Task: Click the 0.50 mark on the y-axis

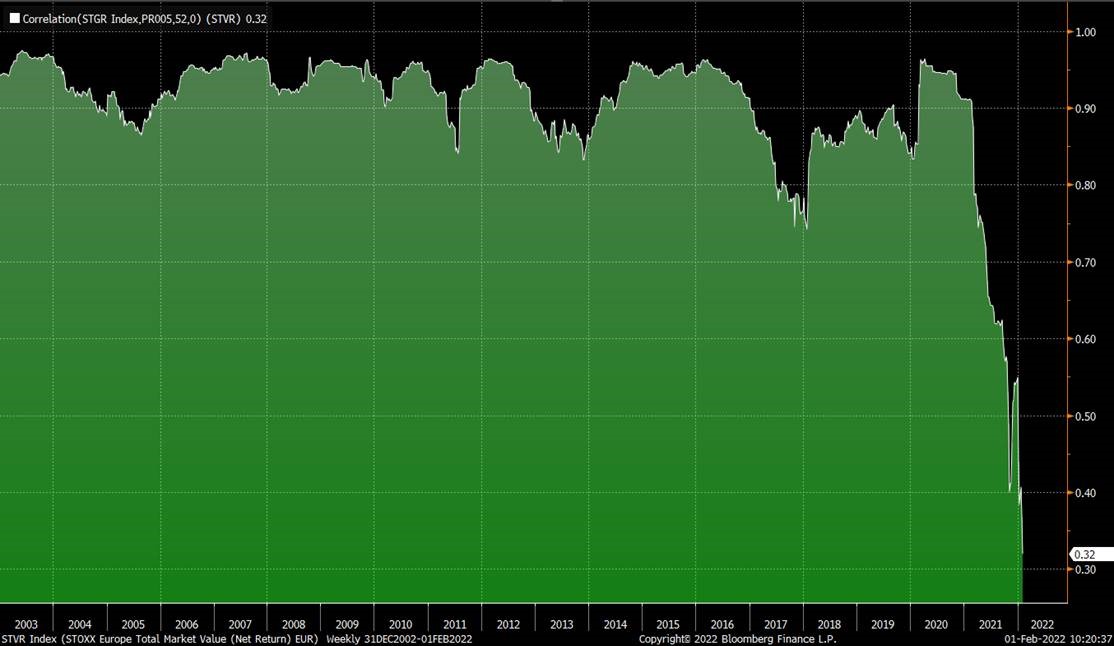Action: 1086,416
